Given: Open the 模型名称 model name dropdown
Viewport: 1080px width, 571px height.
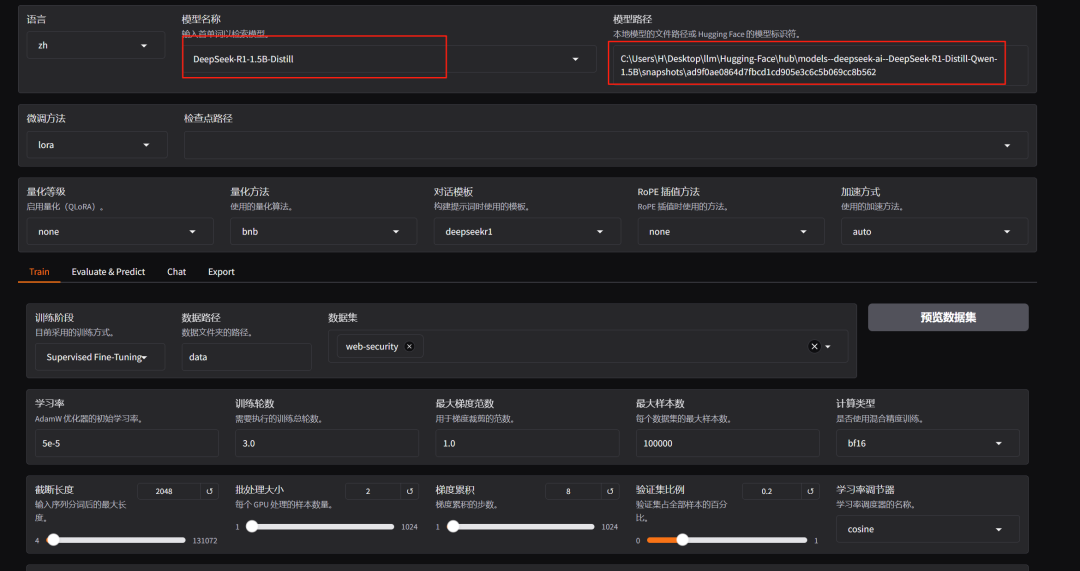Looking at the screenshot, I should [575, 59].
